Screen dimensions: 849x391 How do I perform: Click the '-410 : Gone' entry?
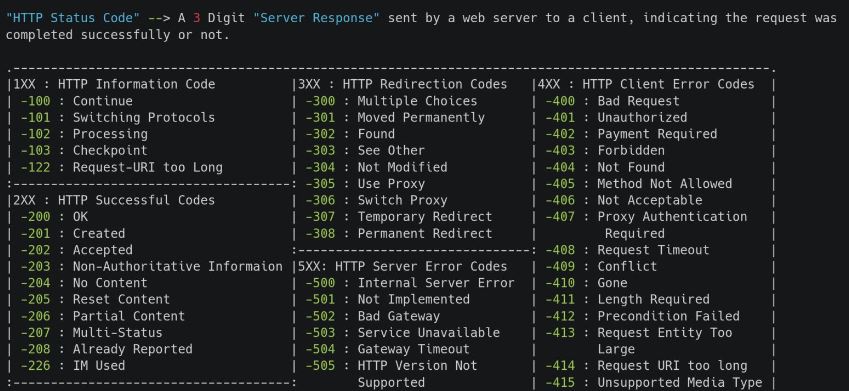point(586,283)
